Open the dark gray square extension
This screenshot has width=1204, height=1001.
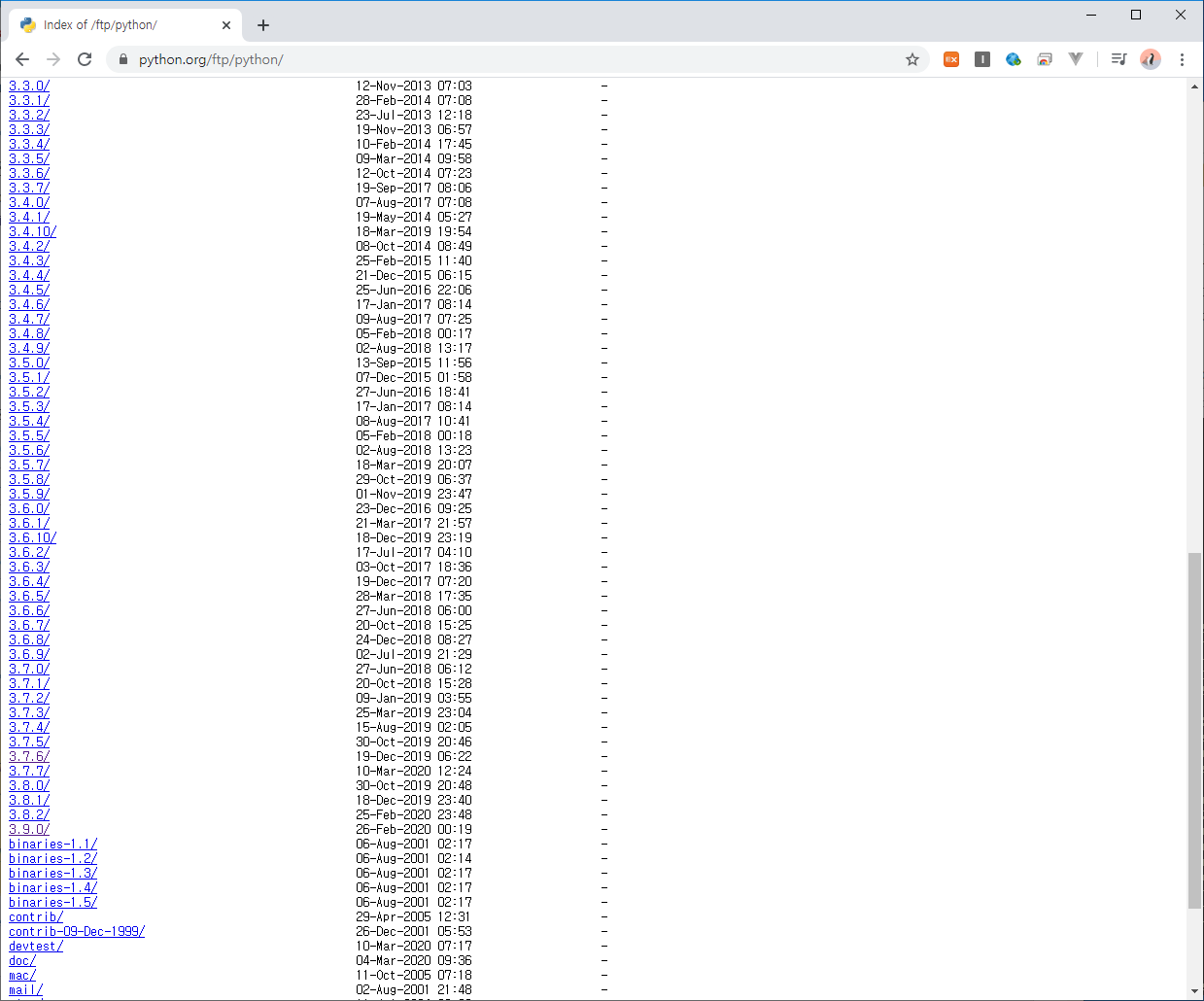tap(982, 59)
